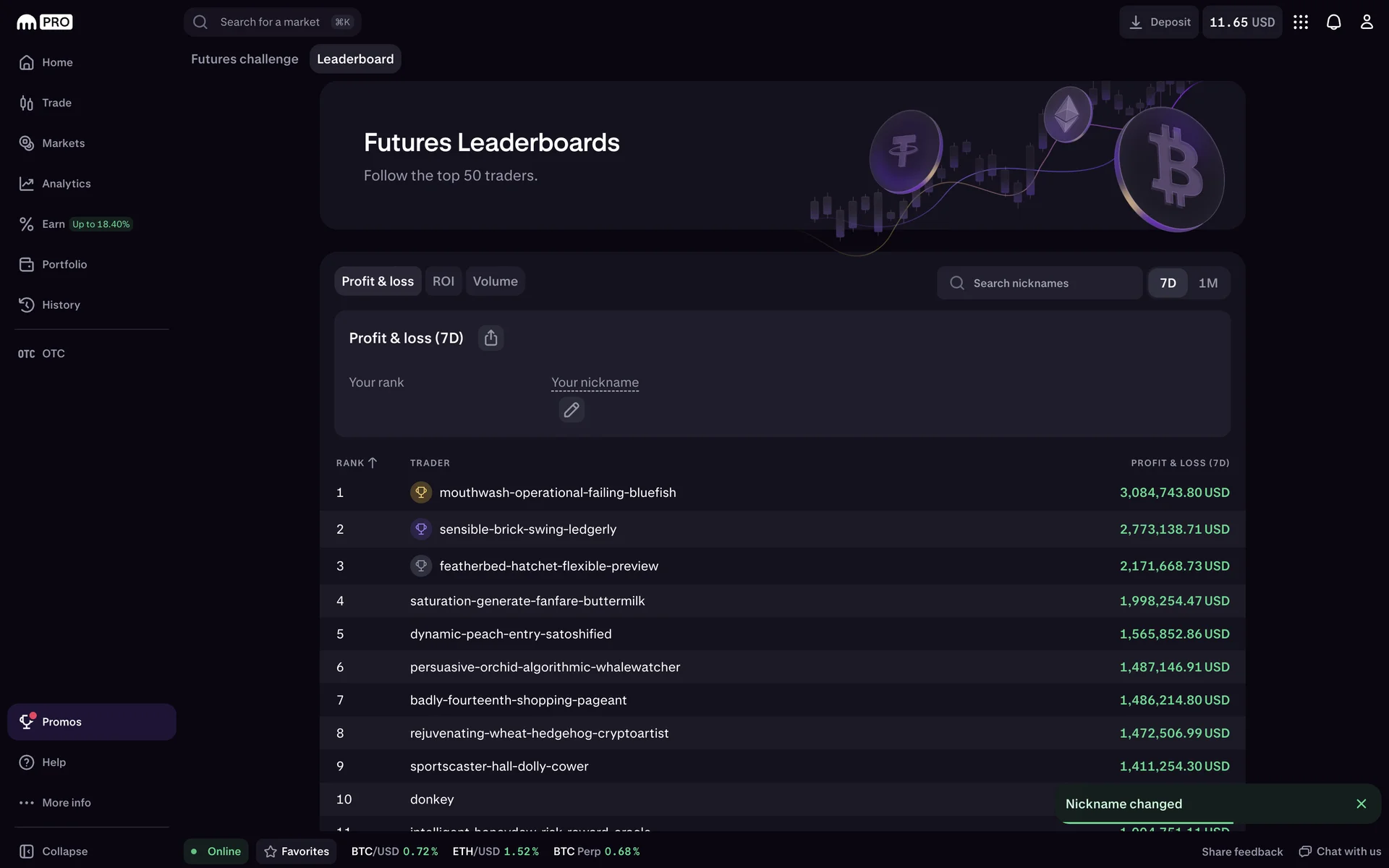Viewport: 1389px width, 868px height.
Task: Focus the Search nicknames field
Action: point(1040,283)
